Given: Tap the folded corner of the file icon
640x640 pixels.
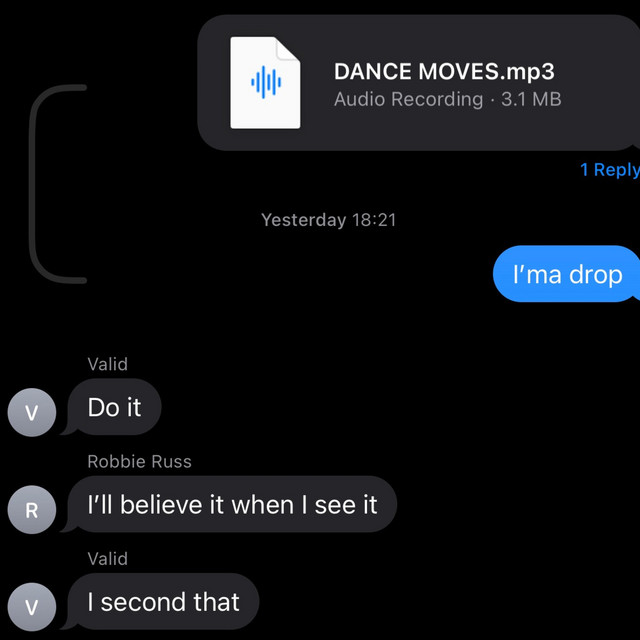Looking at the screenshot, I should click(288, 49).
